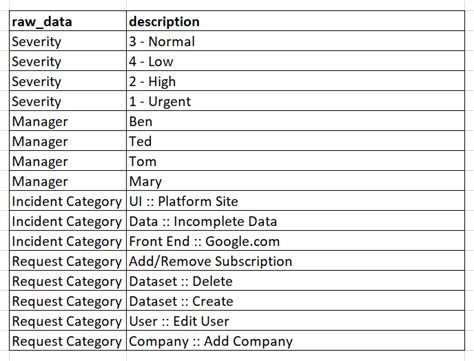The height and width of the screenshot is (361, 474).
Task: Select the Company :: Add Company cell
Action: coord(296,341)
